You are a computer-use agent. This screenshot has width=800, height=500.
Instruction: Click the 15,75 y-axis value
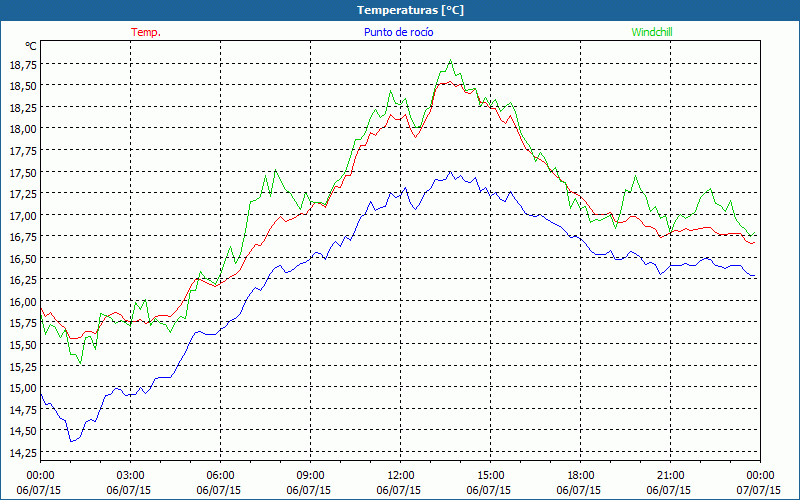point(23,323)
